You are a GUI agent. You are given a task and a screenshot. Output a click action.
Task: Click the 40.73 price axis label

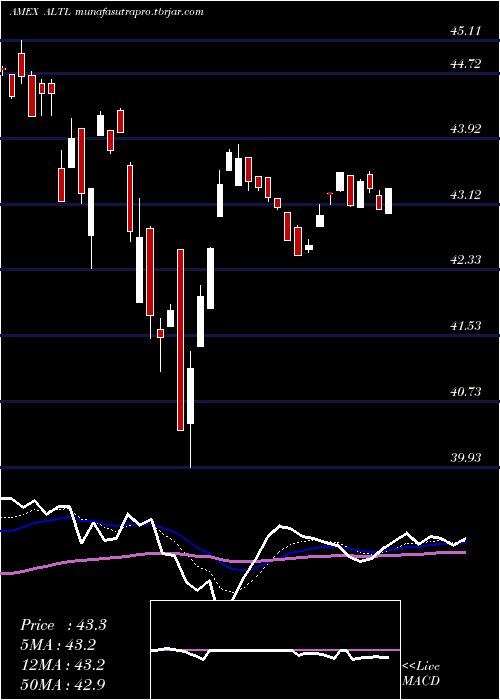click(465, 392)
